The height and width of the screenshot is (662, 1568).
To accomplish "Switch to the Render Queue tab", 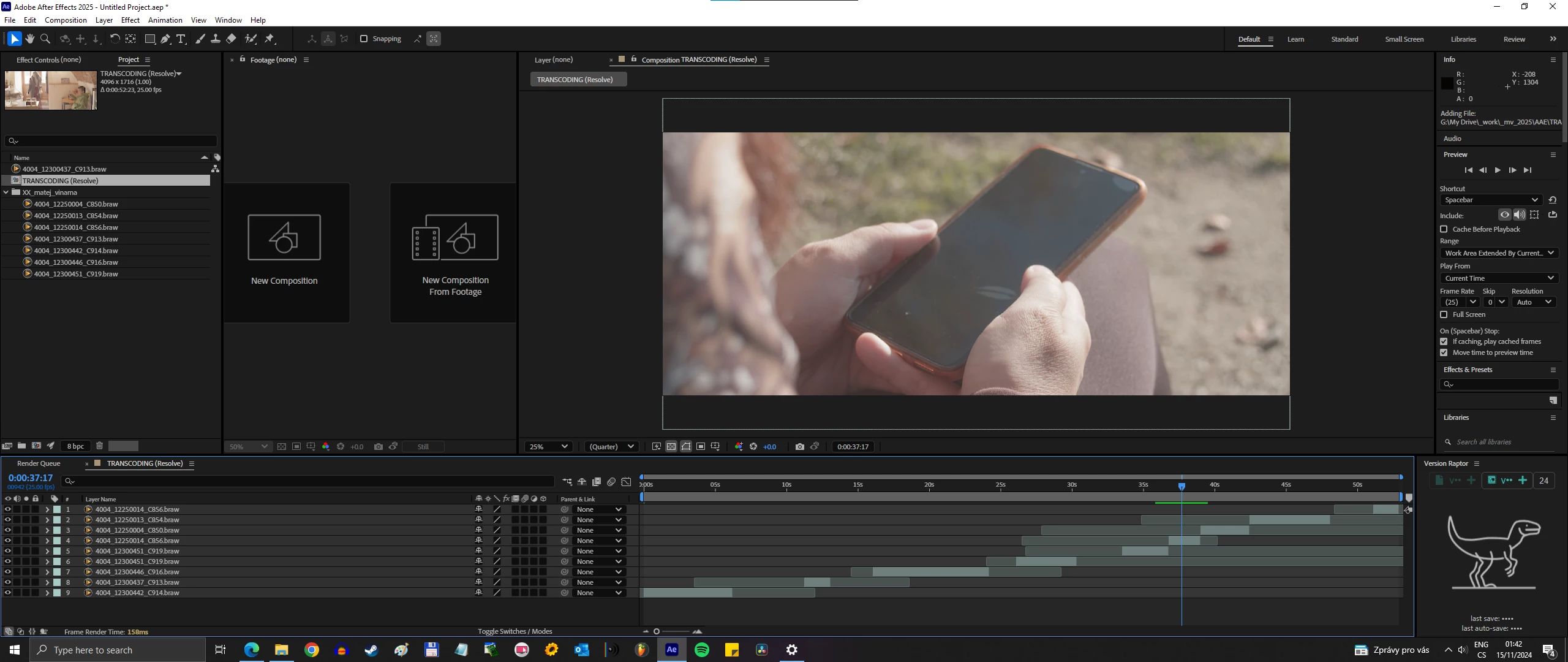I will click(x=39, y=464).
